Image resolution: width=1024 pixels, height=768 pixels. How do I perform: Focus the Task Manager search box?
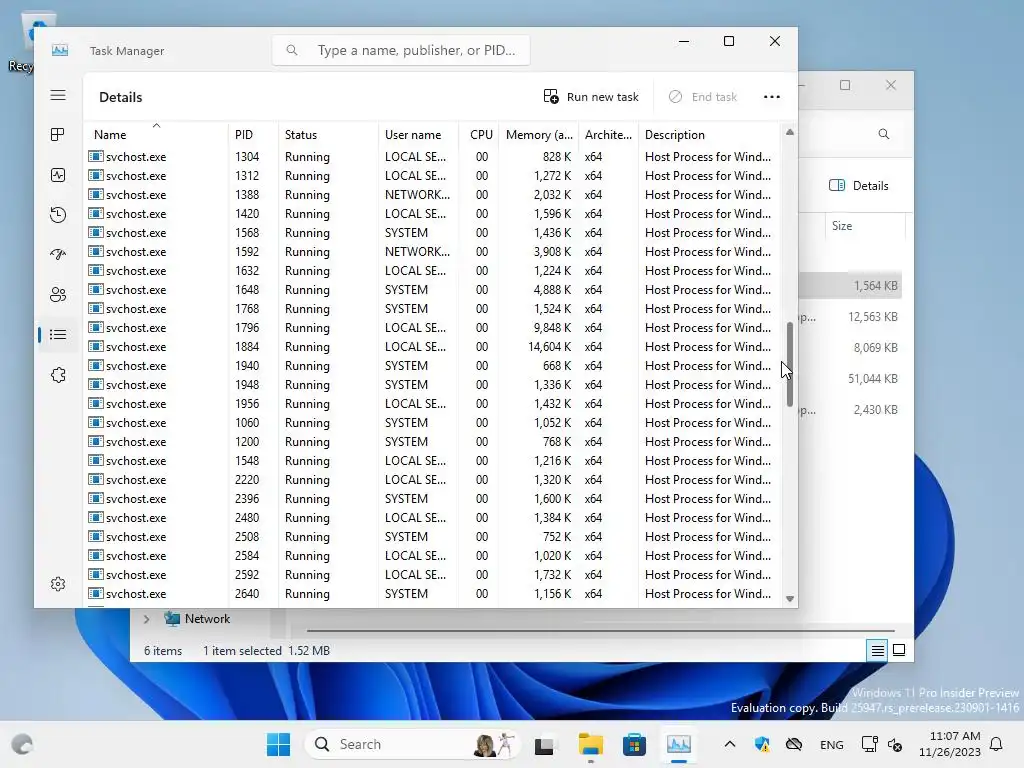pyautogui.click(x=401, y=50)
